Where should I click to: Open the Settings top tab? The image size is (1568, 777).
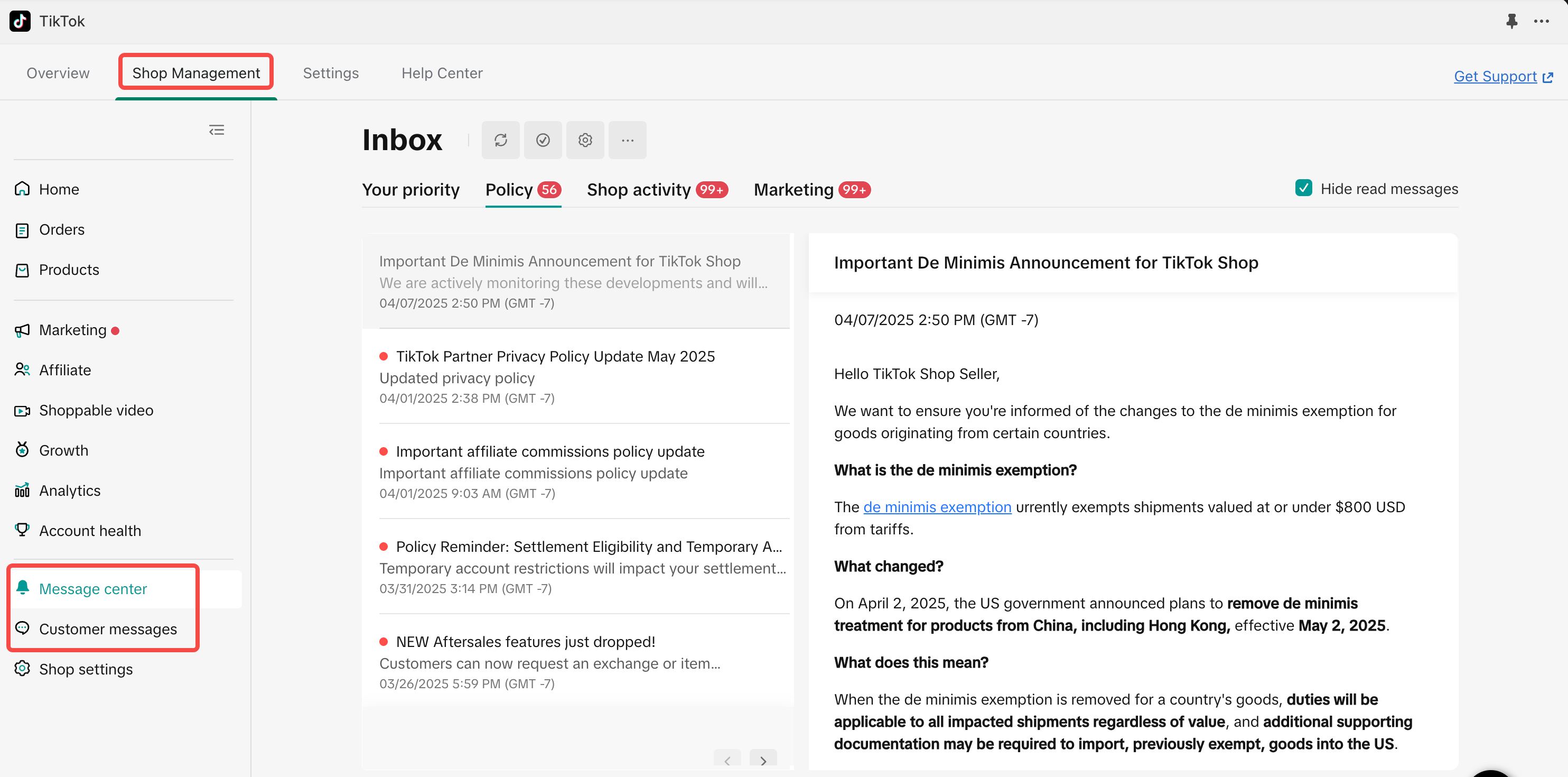pyautogui.click(x=331, y=73)
